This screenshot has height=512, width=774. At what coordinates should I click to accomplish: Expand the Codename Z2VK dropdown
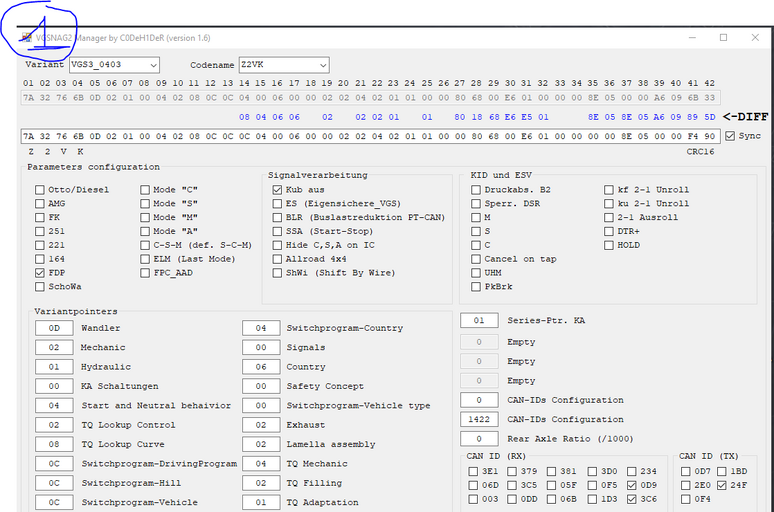tap(283, 65)
